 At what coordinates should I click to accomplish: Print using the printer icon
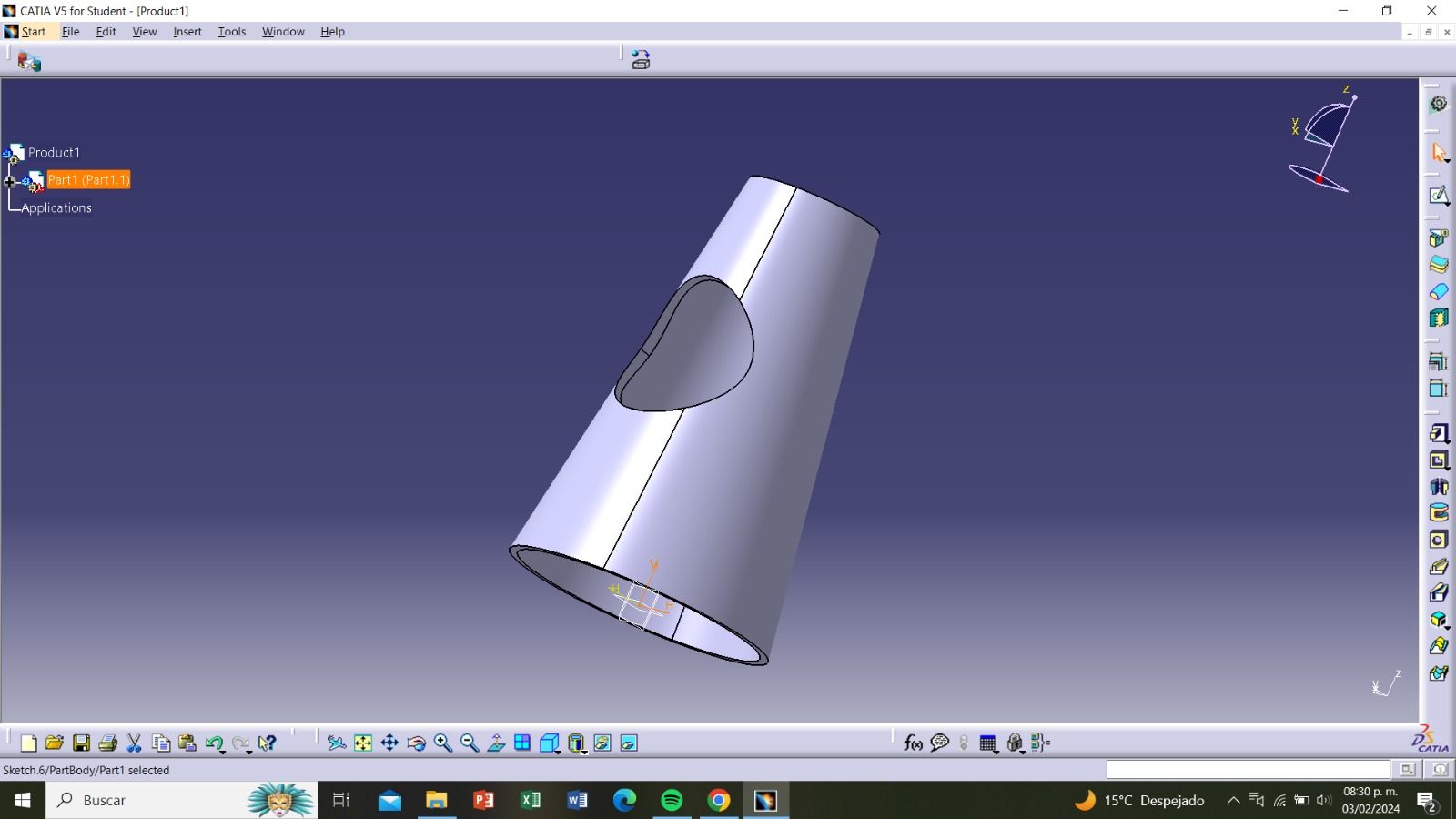point(107,743)
